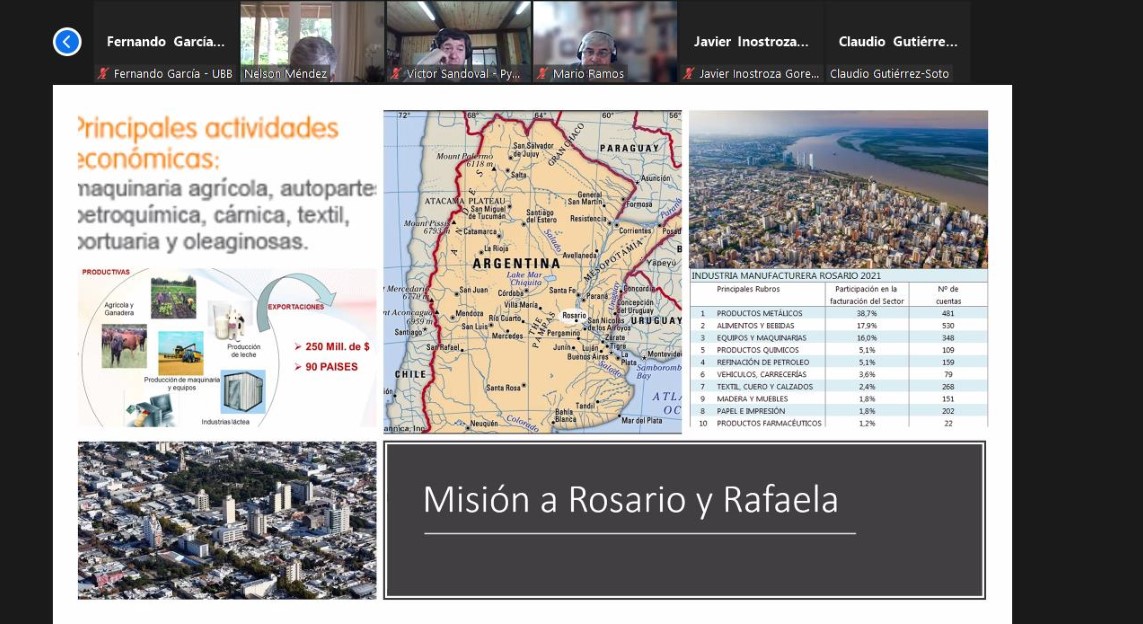
Task: Click the heading Principales actividades económicas
Action: (208, 143)
